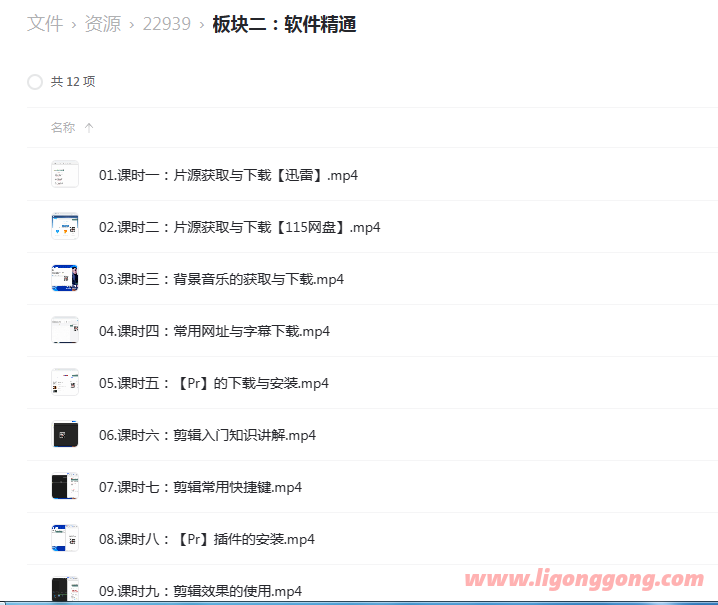Image resolution: width=718 pixels, height=605 pixels.
Task: Open thumbnail of 02.课时二 115网盘 video
Action: pos(65,226)
